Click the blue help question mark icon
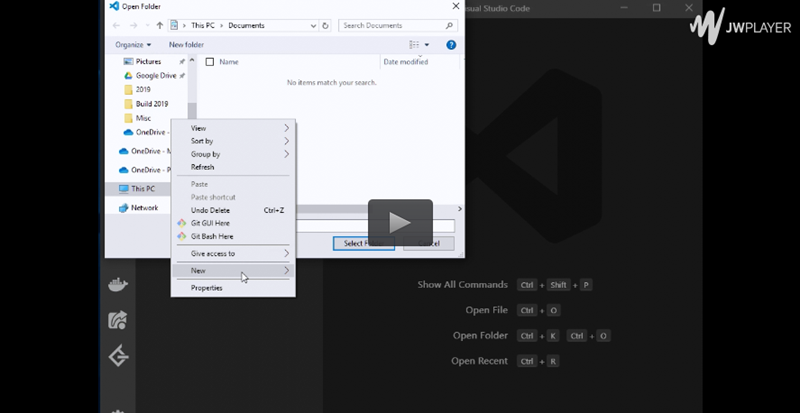This screenshot has width=800, height=413. coord(451,45)
